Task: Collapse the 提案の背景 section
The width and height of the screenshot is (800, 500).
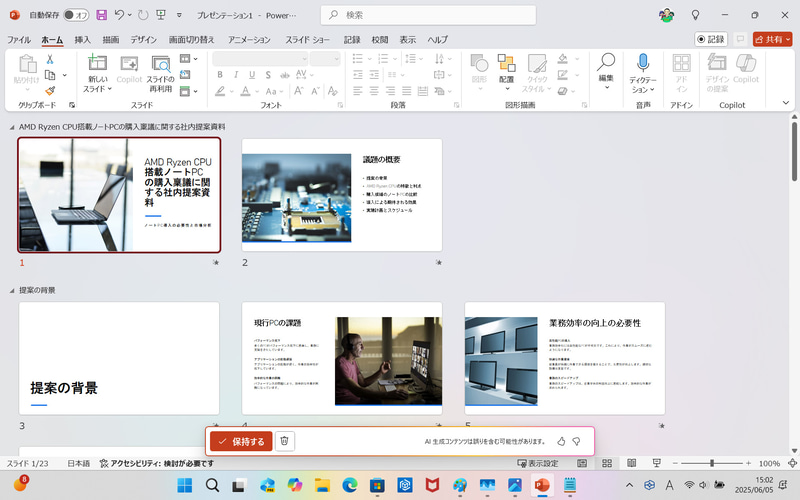Action: click(x=12, y=290)
